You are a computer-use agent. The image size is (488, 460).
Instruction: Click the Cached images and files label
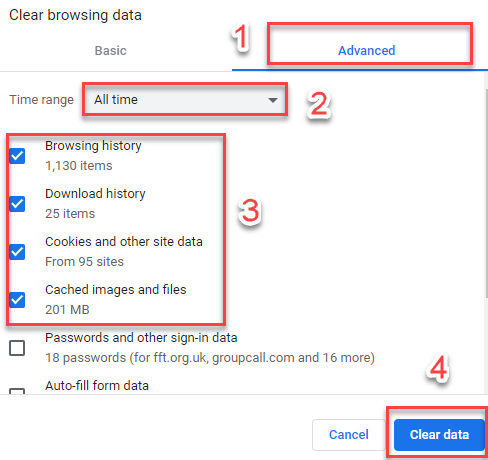116,290
